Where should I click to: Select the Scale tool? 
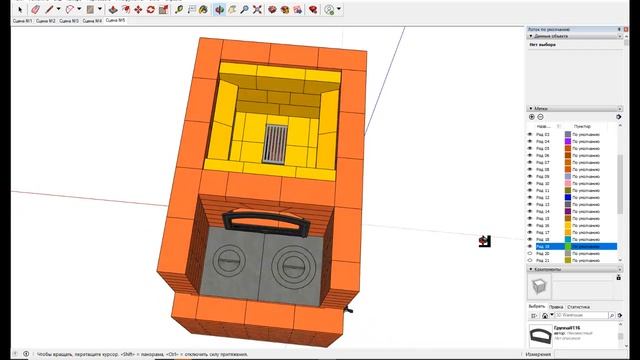click(163, 9)
